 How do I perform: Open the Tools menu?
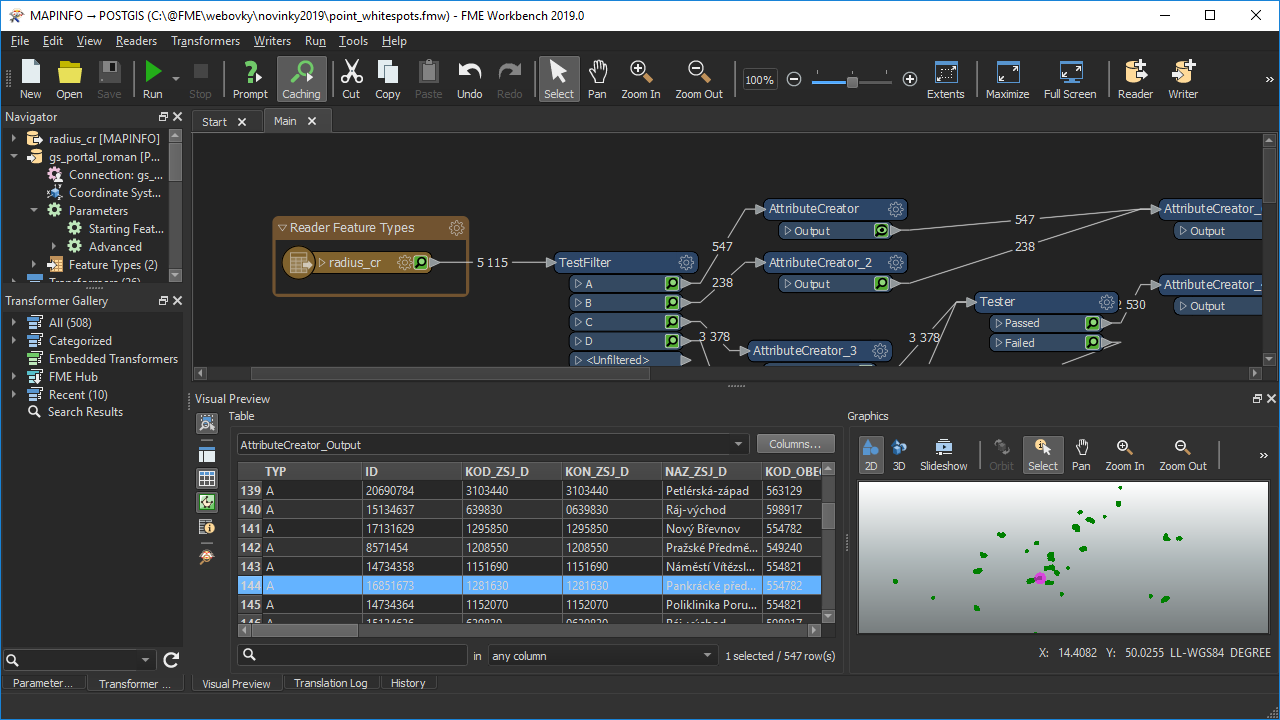pyautogui.click(x=353, y=41)
